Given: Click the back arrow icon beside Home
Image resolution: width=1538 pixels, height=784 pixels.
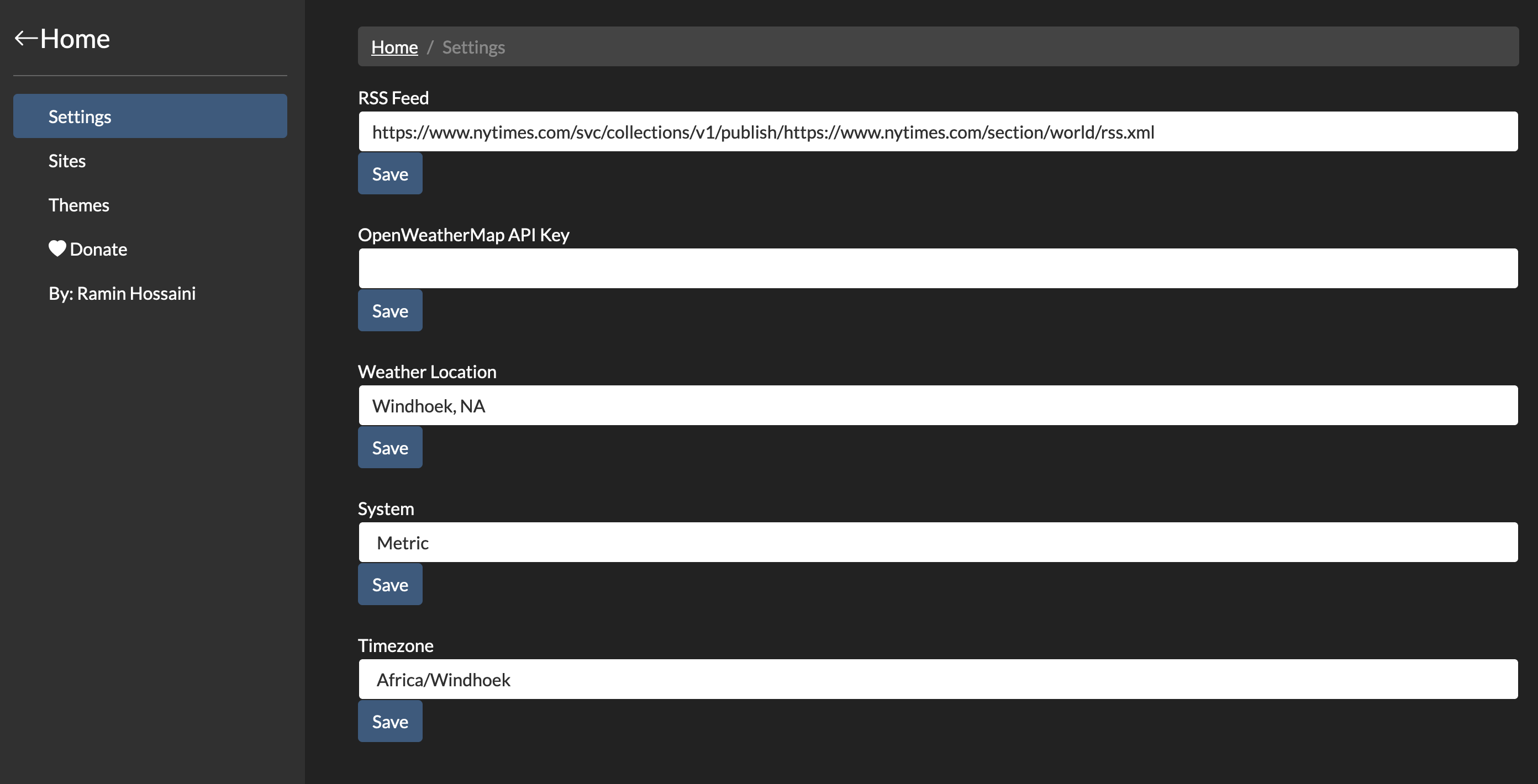Looking at the screenshot, I should point(25,39).
